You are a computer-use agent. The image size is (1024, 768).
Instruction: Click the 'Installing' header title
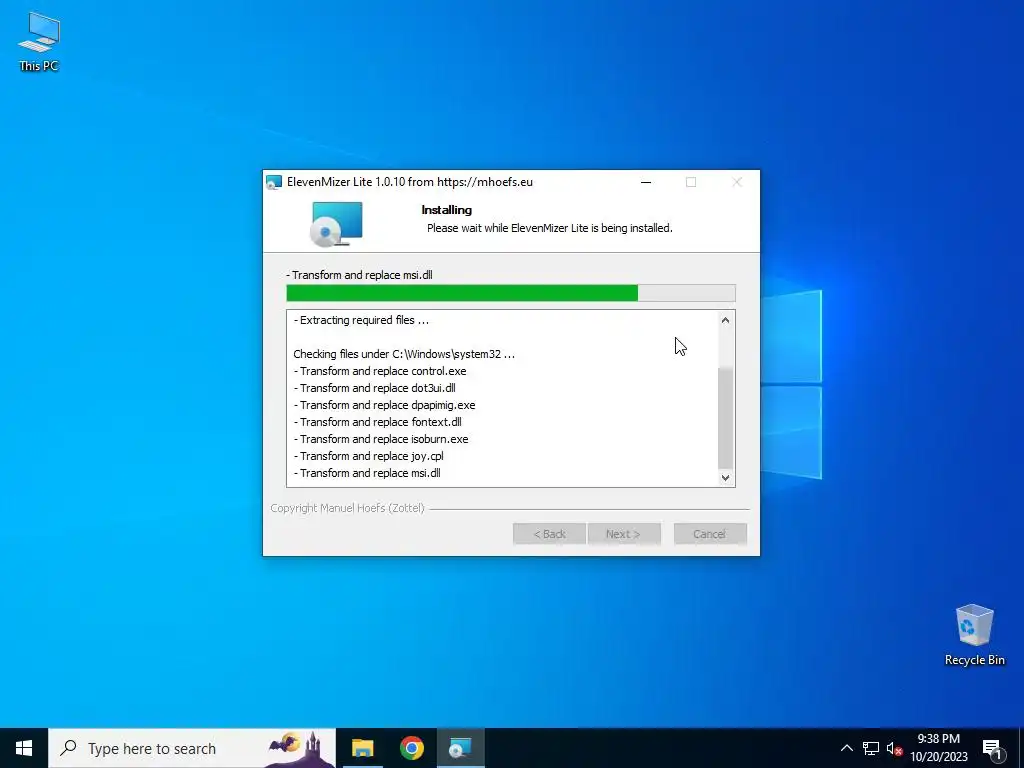(447, 210)
